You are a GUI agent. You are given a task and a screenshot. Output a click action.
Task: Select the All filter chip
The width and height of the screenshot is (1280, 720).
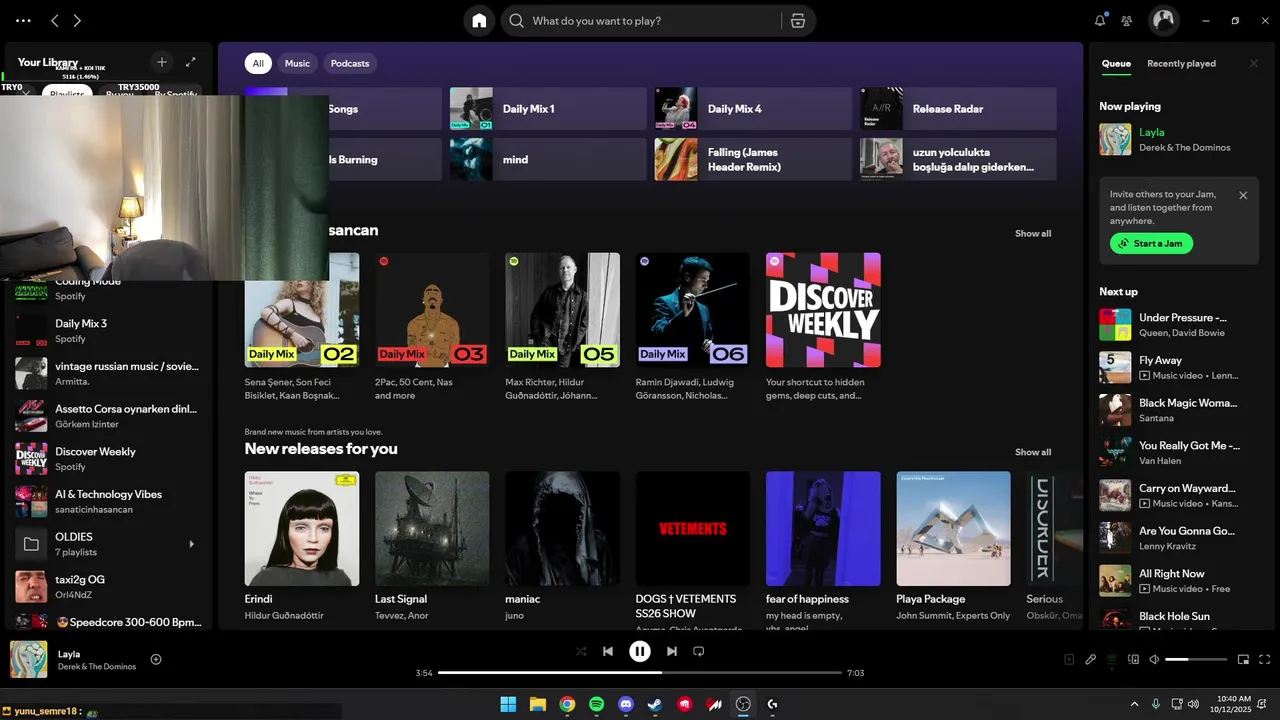tap(258, 63)
